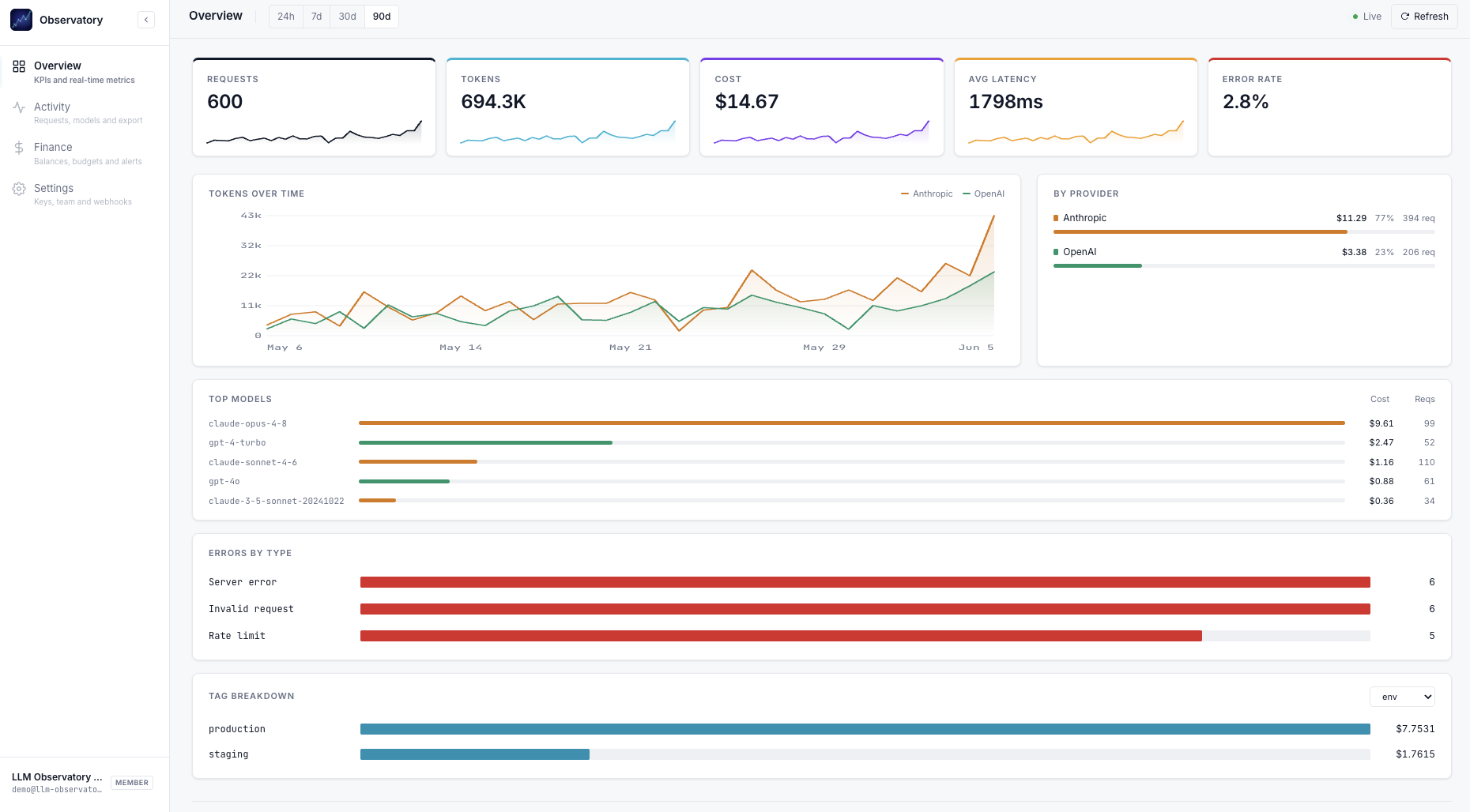Click the Server error row label

click(x=243, y=582)
